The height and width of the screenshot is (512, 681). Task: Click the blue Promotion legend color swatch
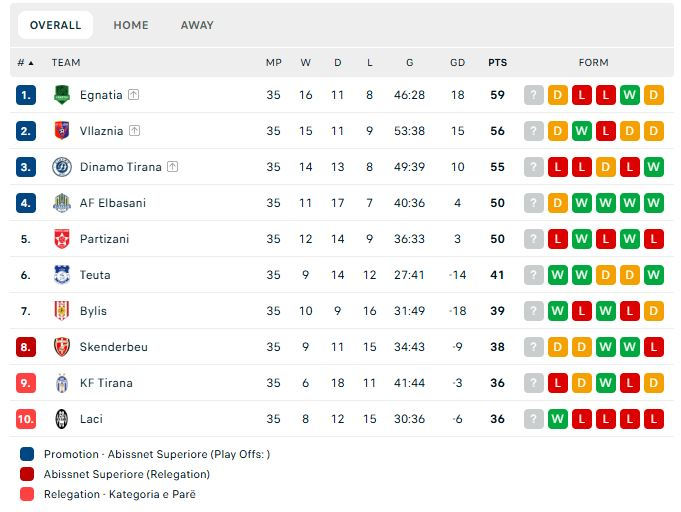(27, 454)
